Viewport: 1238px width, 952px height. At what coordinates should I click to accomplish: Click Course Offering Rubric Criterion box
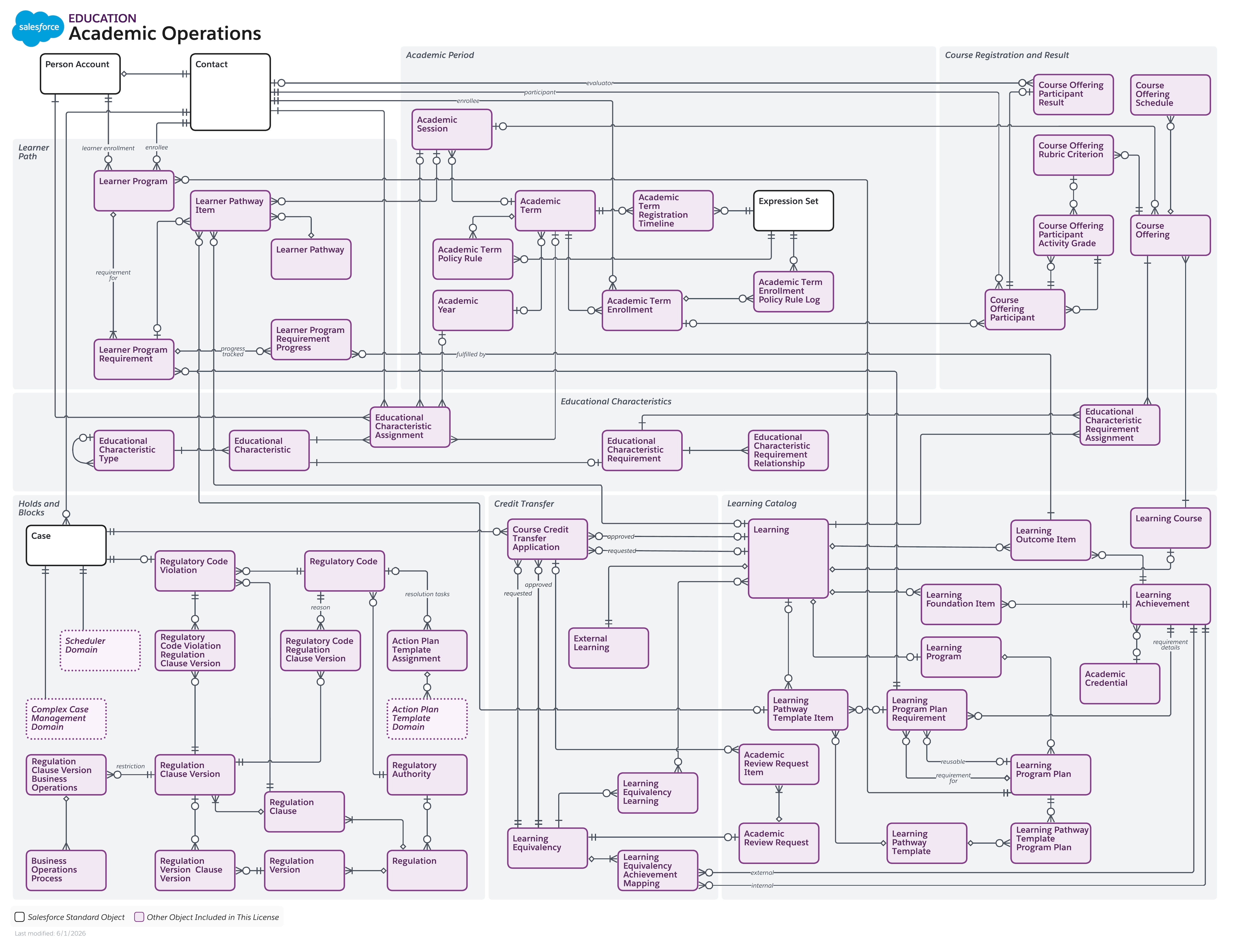pyautogui.click(x=1073, y=155)
